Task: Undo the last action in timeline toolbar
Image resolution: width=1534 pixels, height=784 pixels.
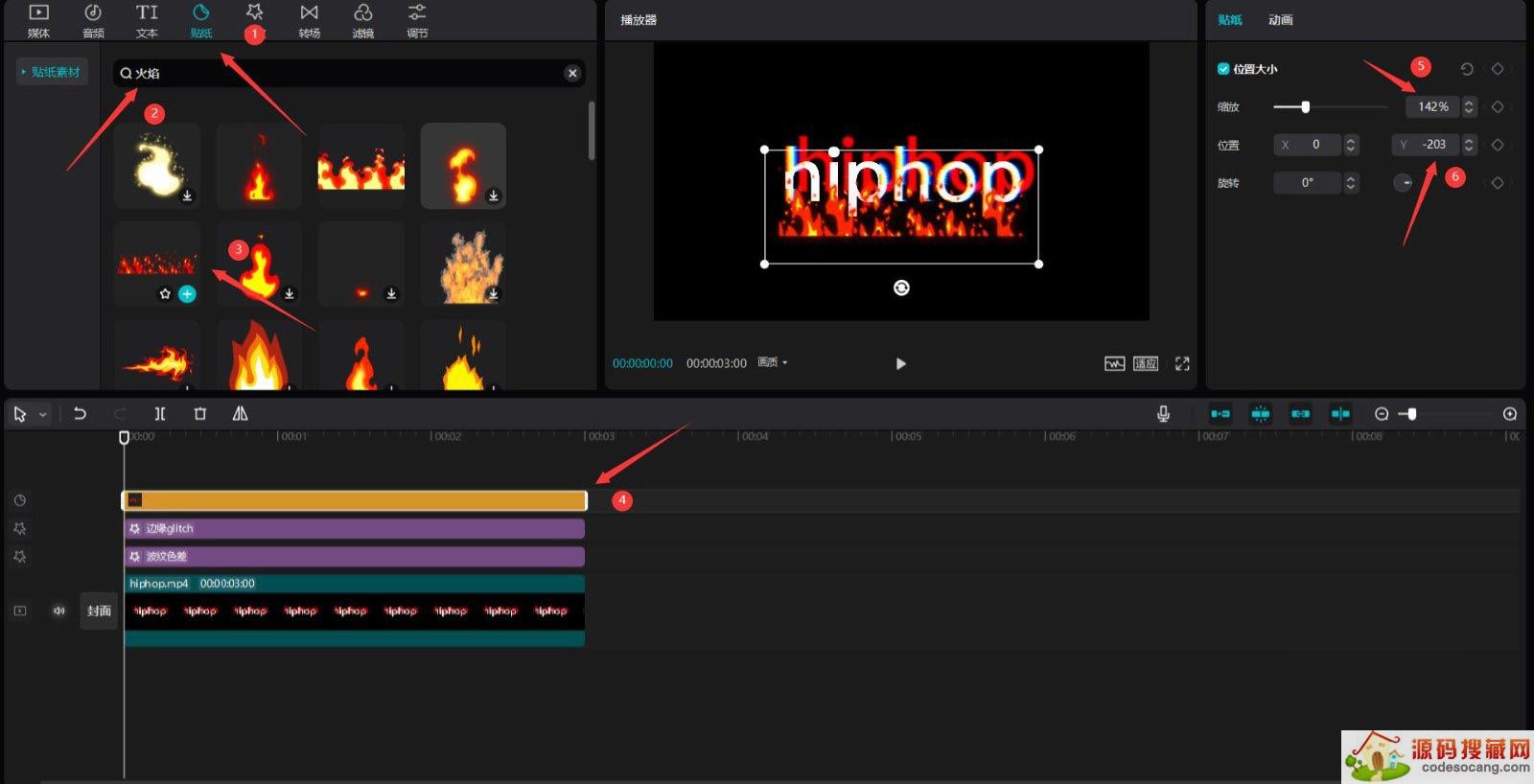Action: (80, 414)
